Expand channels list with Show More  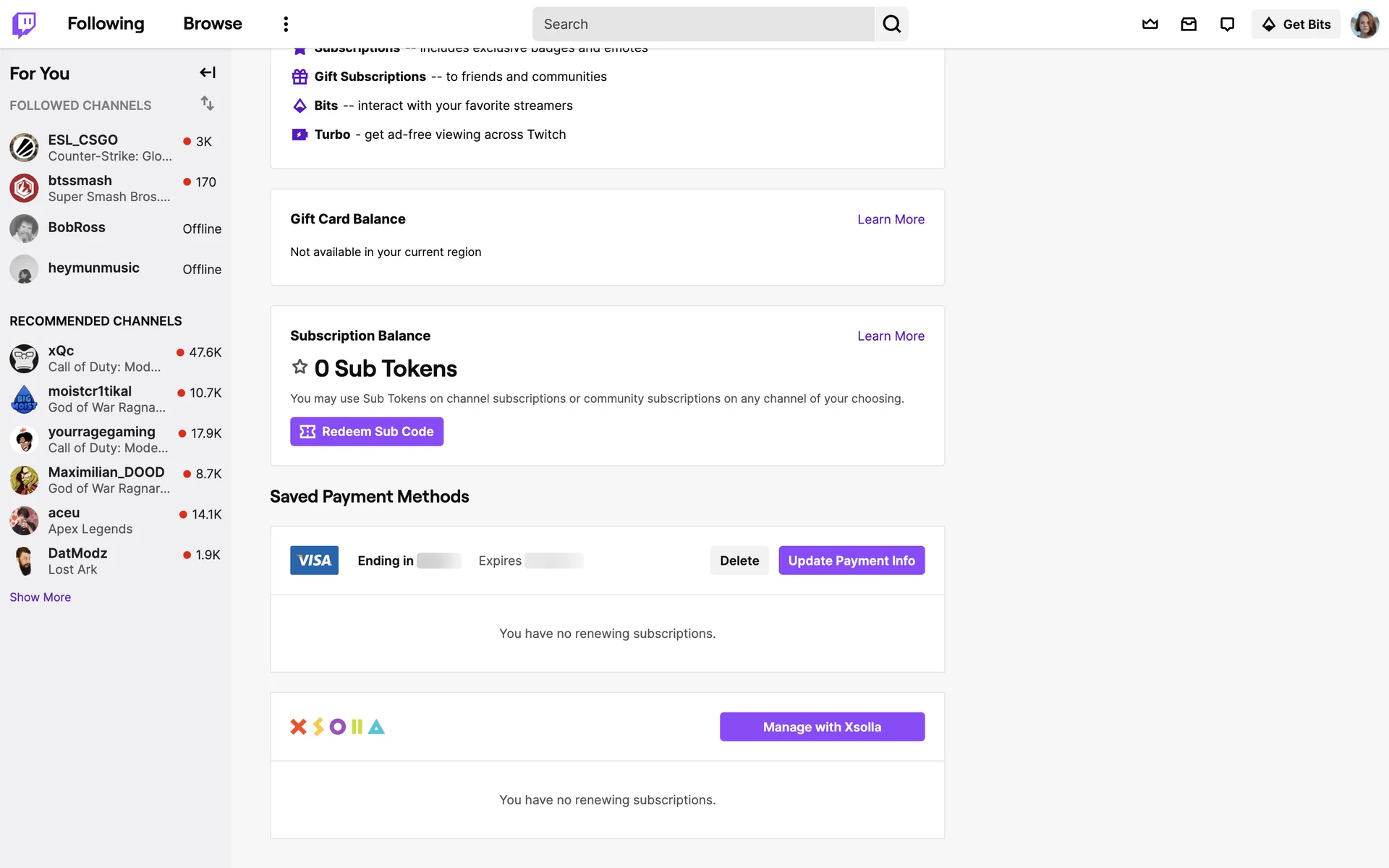[x=41, y=597]
